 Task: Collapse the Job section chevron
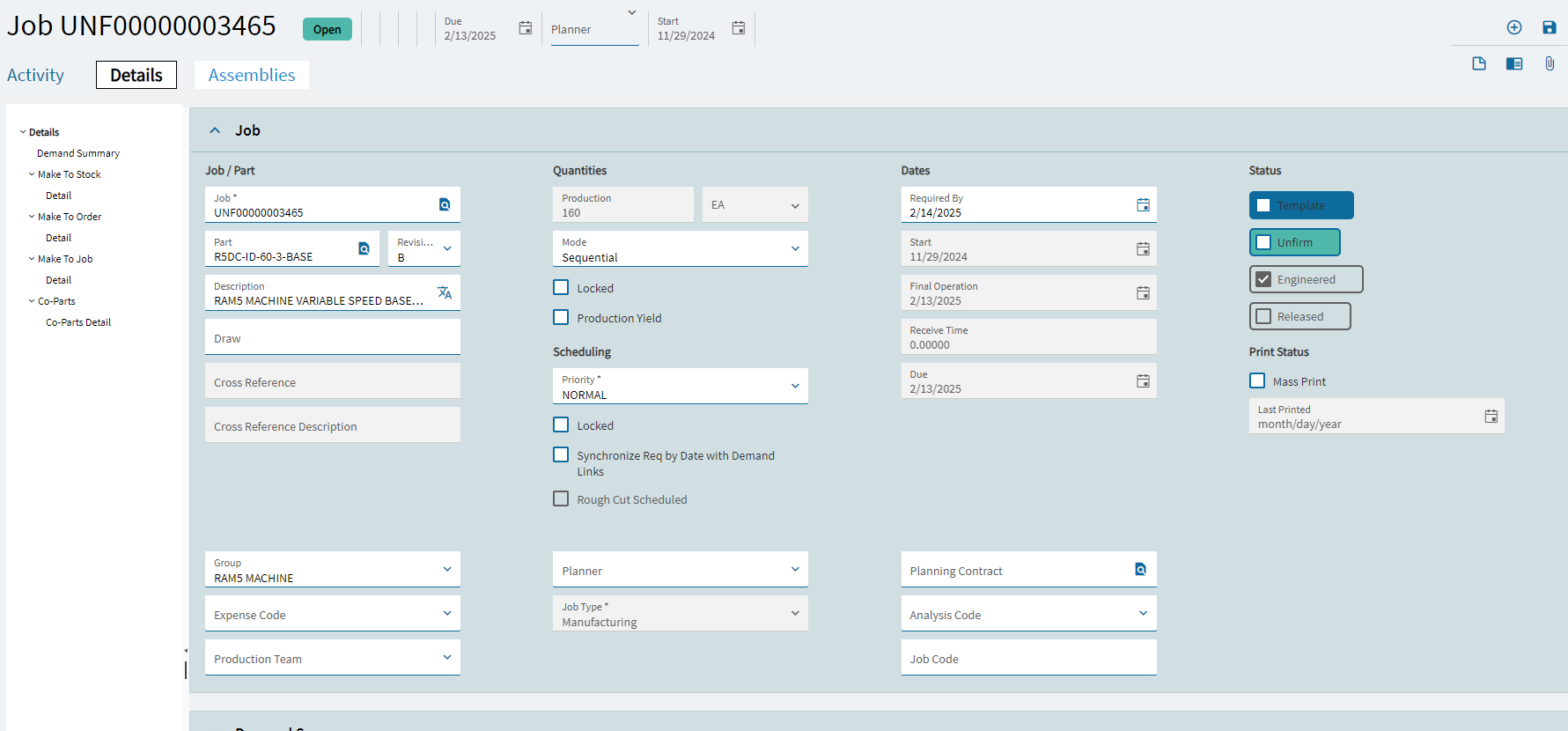pyautogui.click(x=215, y=130)
